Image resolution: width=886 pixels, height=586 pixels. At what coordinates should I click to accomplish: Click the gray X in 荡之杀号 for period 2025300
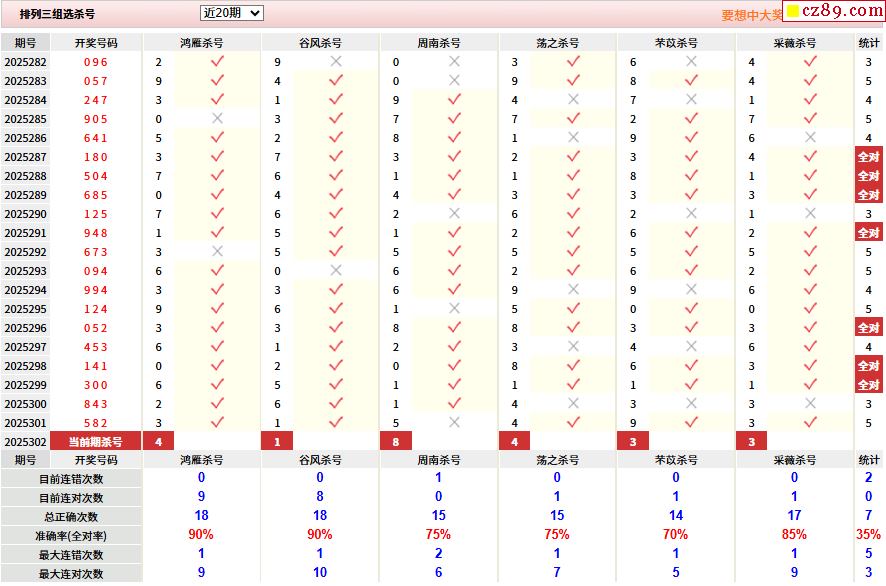click(573, 403)
